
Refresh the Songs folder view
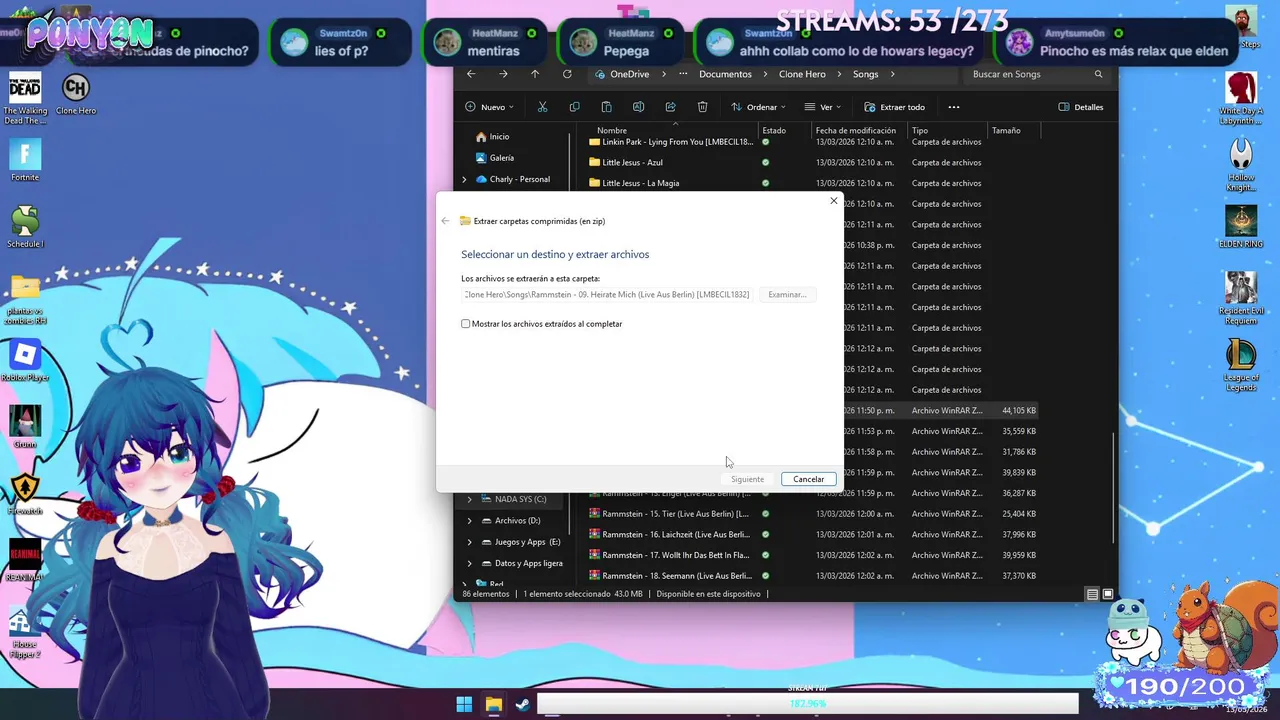point(567,74)
